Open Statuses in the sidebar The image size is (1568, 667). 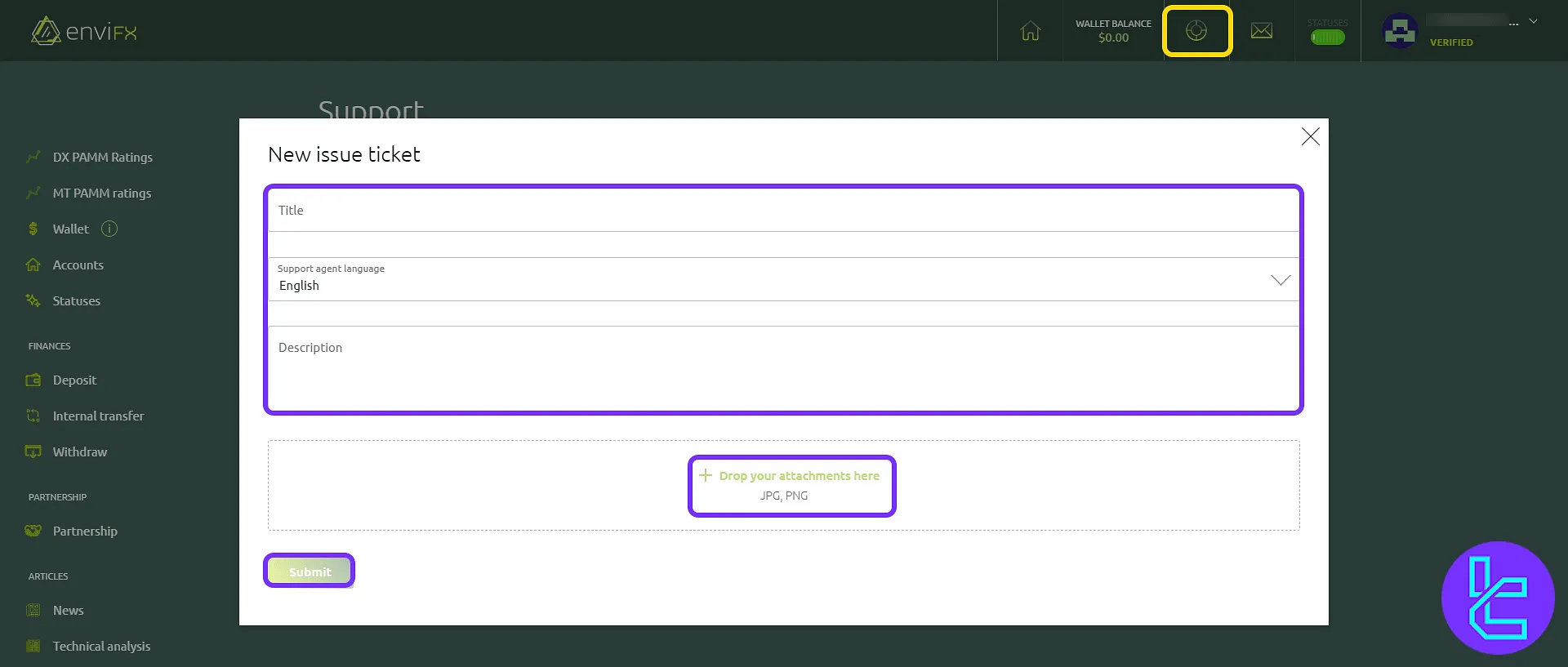pyautogui.click(x=76, y=300)
